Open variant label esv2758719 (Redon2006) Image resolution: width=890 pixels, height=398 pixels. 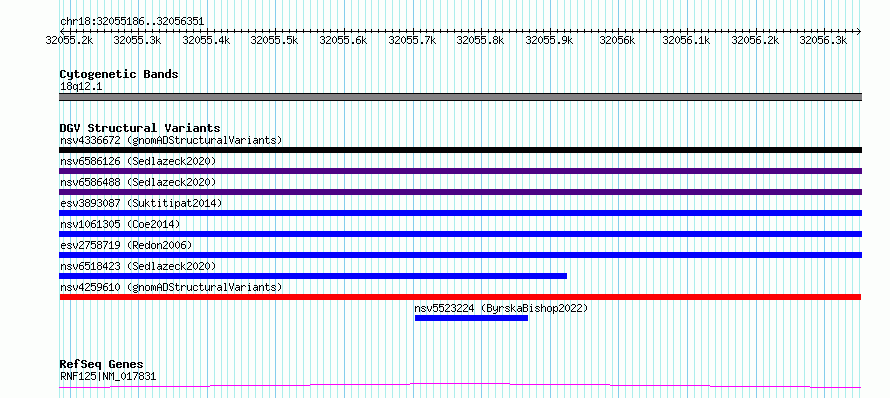tap(126, 245)
